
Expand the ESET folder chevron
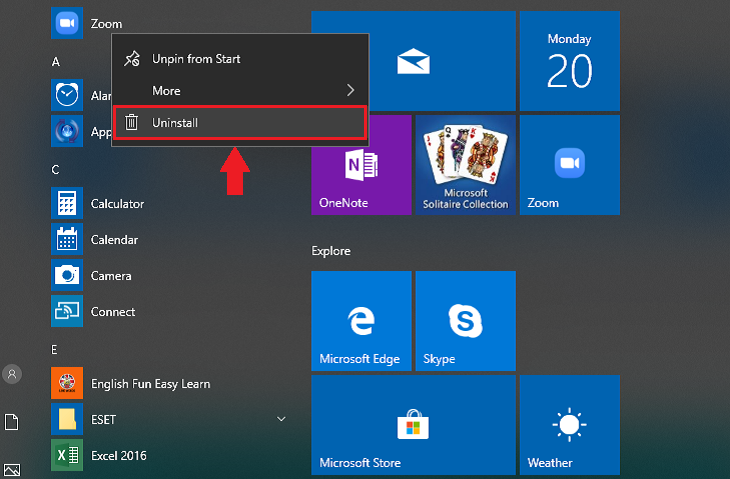(281, 419)
